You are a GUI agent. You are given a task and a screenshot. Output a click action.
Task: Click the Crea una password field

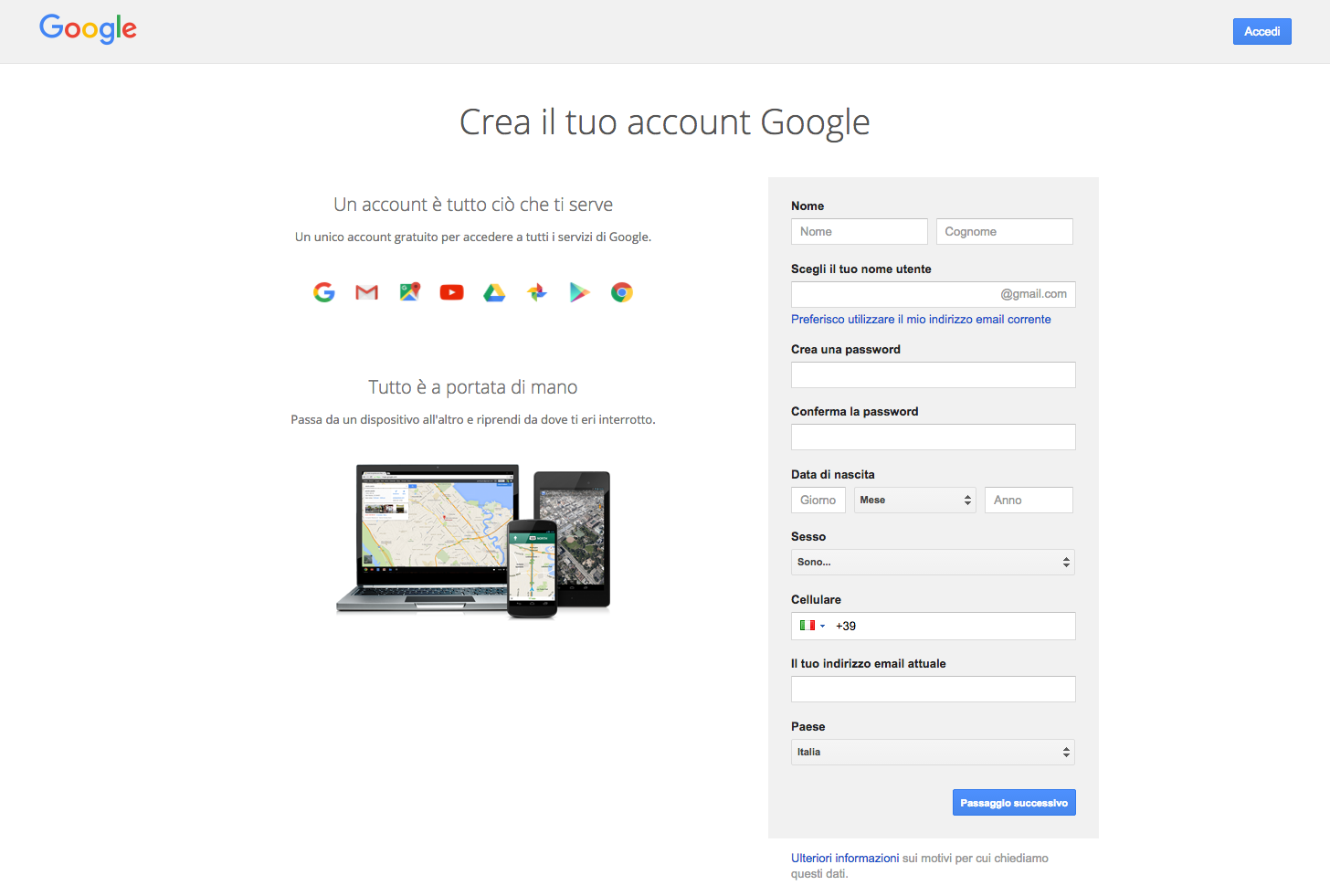coord(933,374)
